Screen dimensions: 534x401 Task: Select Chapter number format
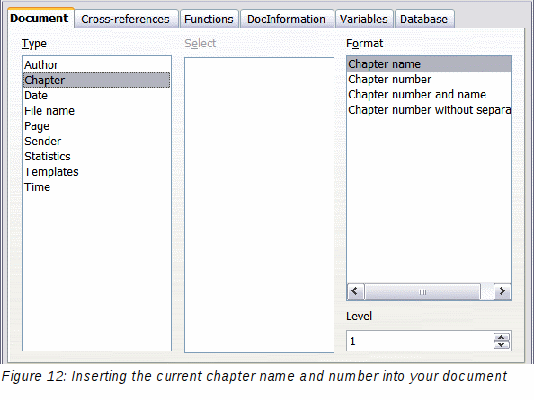(x=429, y=79)
